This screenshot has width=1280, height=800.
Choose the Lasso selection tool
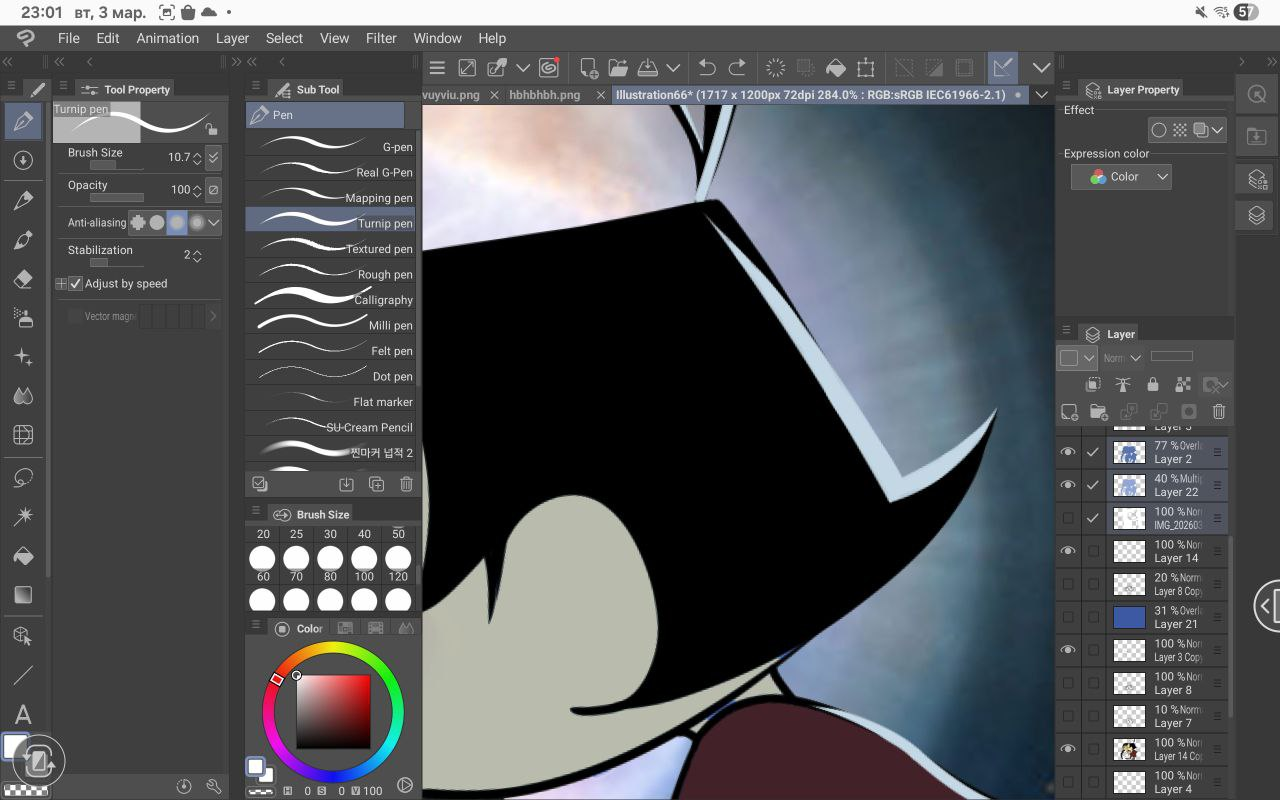pos(24,477)
